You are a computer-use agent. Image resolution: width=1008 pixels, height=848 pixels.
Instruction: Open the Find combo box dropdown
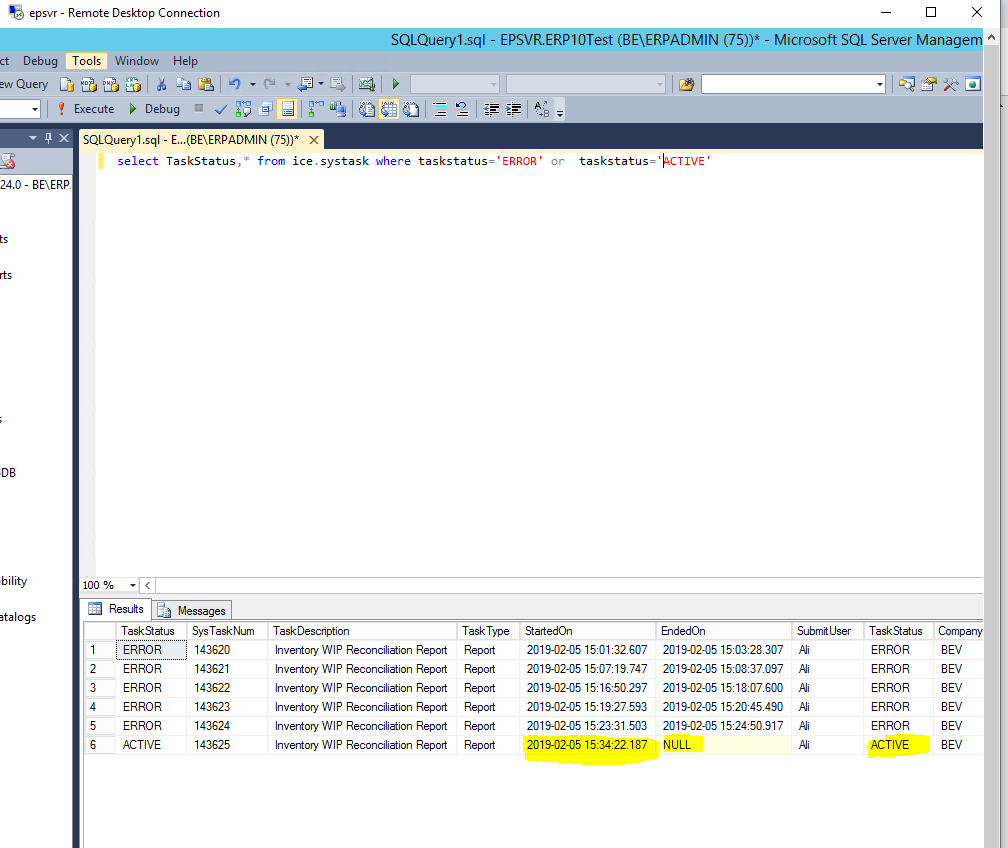tap(879, 84)
